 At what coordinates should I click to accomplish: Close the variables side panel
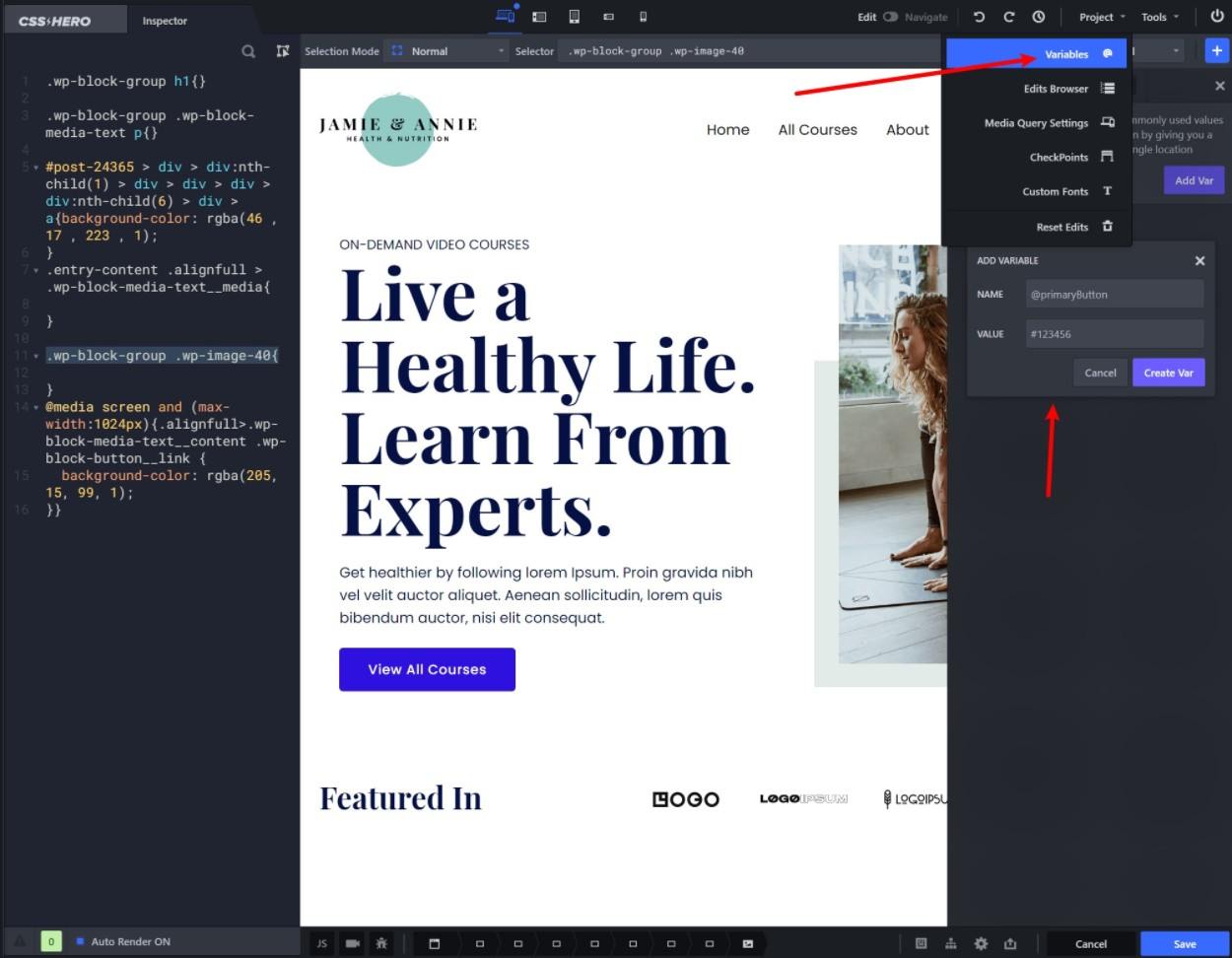coord(1220,87)
